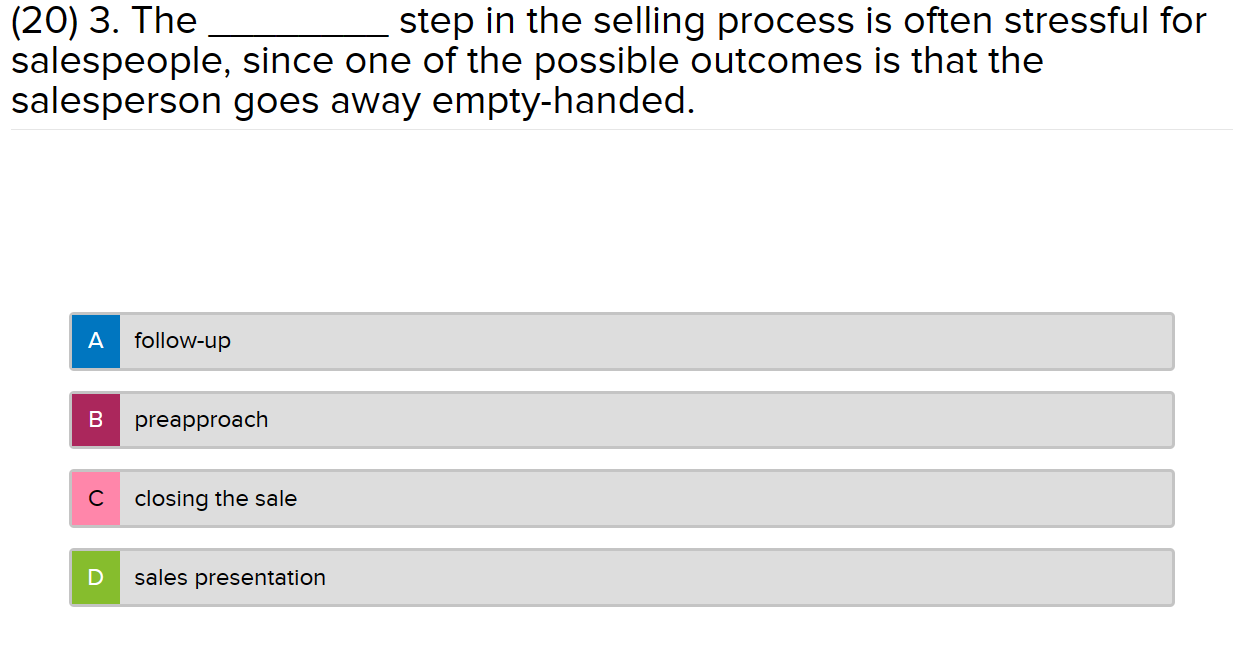Click the dark pink letter B badge
This screenshot has height=668, width=1236.
coord(95,420)
